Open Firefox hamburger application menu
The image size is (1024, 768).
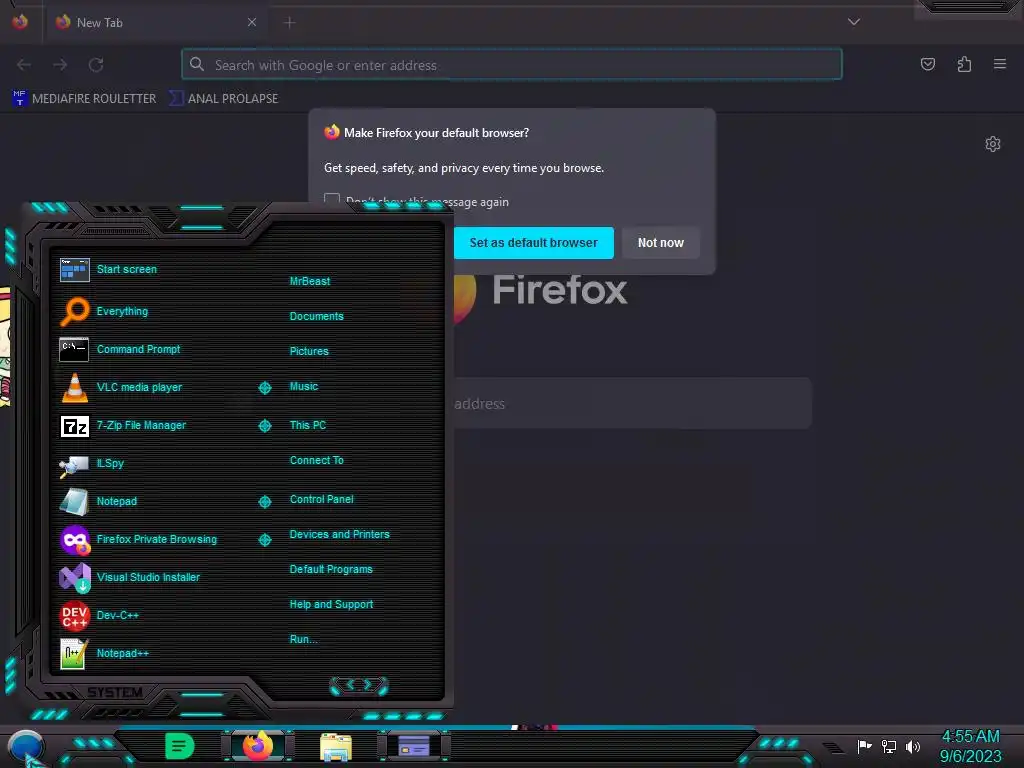[x=999, y=64]
